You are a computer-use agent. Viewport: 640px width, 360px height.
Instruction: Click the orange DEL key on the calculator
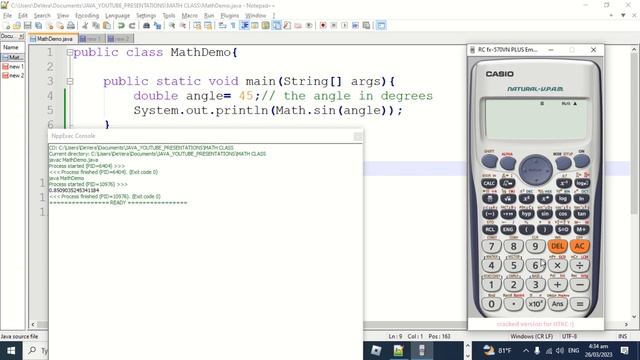[558, 246]
